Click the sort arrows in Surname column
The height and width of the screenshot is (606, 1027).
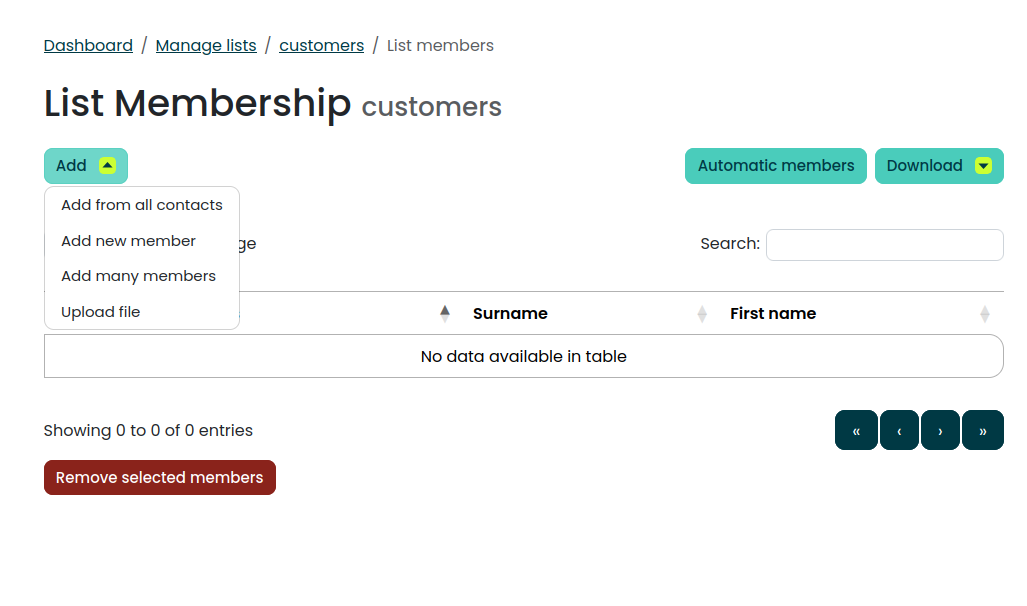pos(702,314)
